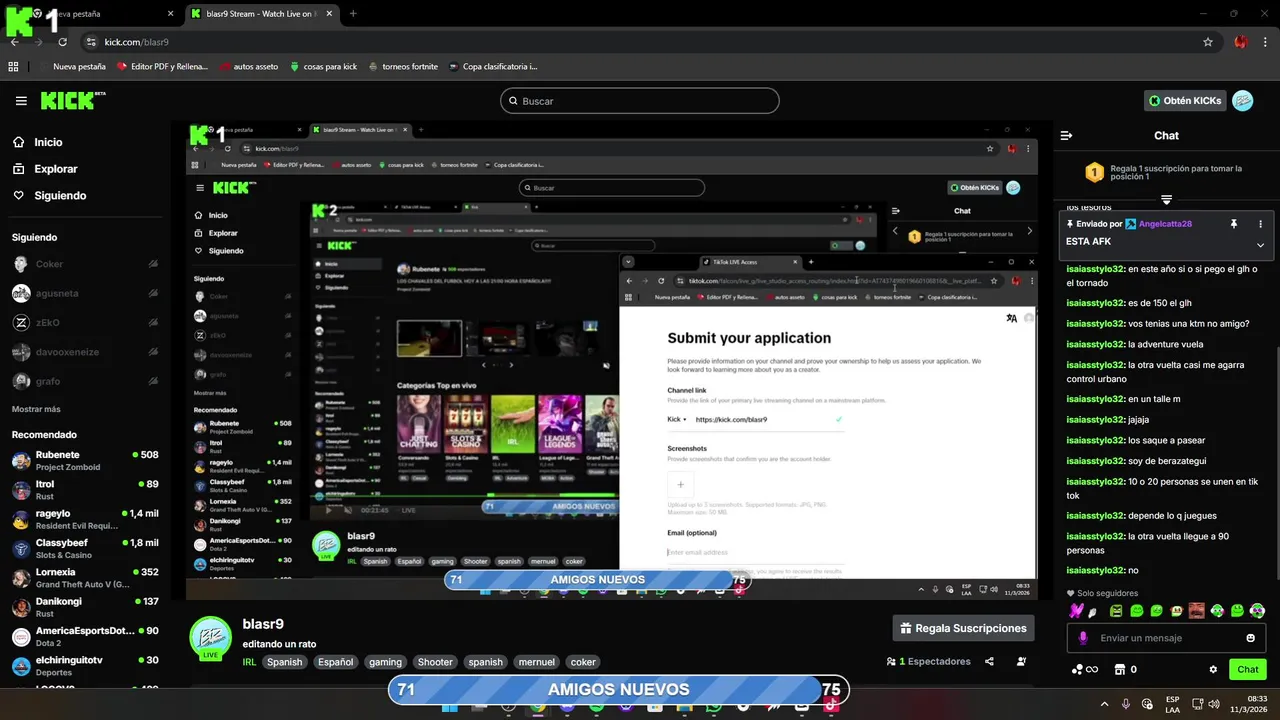Open the hamburger sidebar menu
The height and width of the screenshot is (720, 1280).
click(21, 101)
